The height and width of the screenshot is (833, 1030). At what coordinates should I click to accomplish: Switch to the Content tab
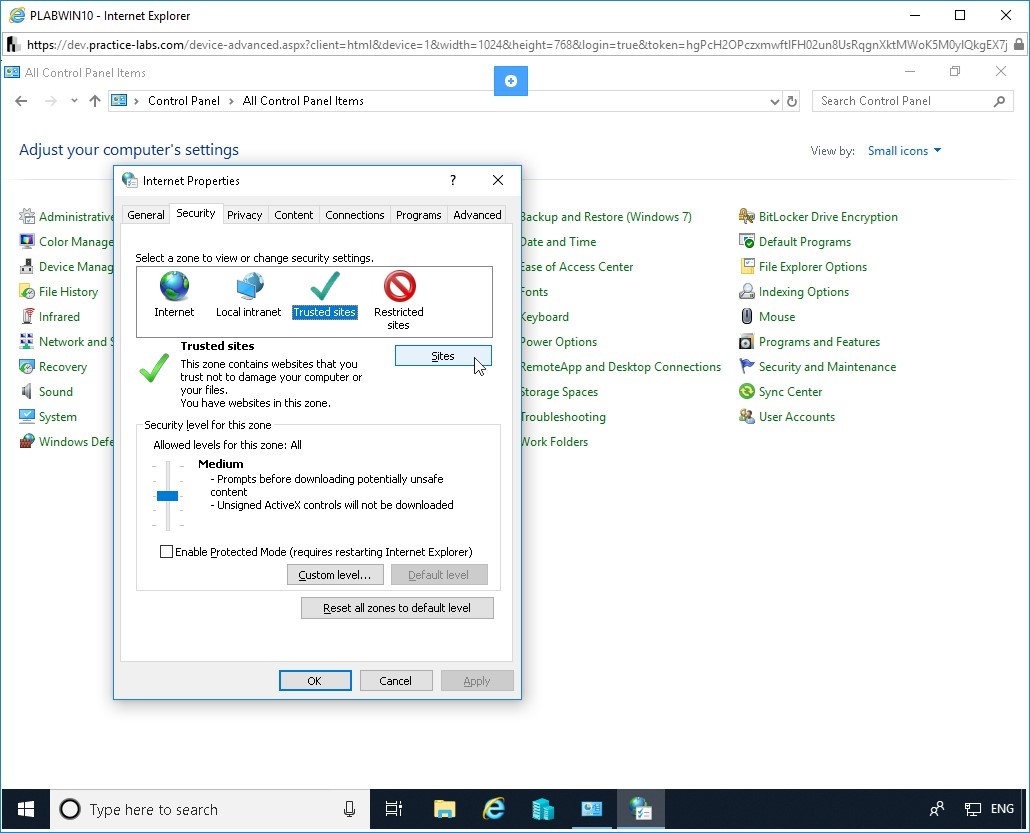point(294,215)
